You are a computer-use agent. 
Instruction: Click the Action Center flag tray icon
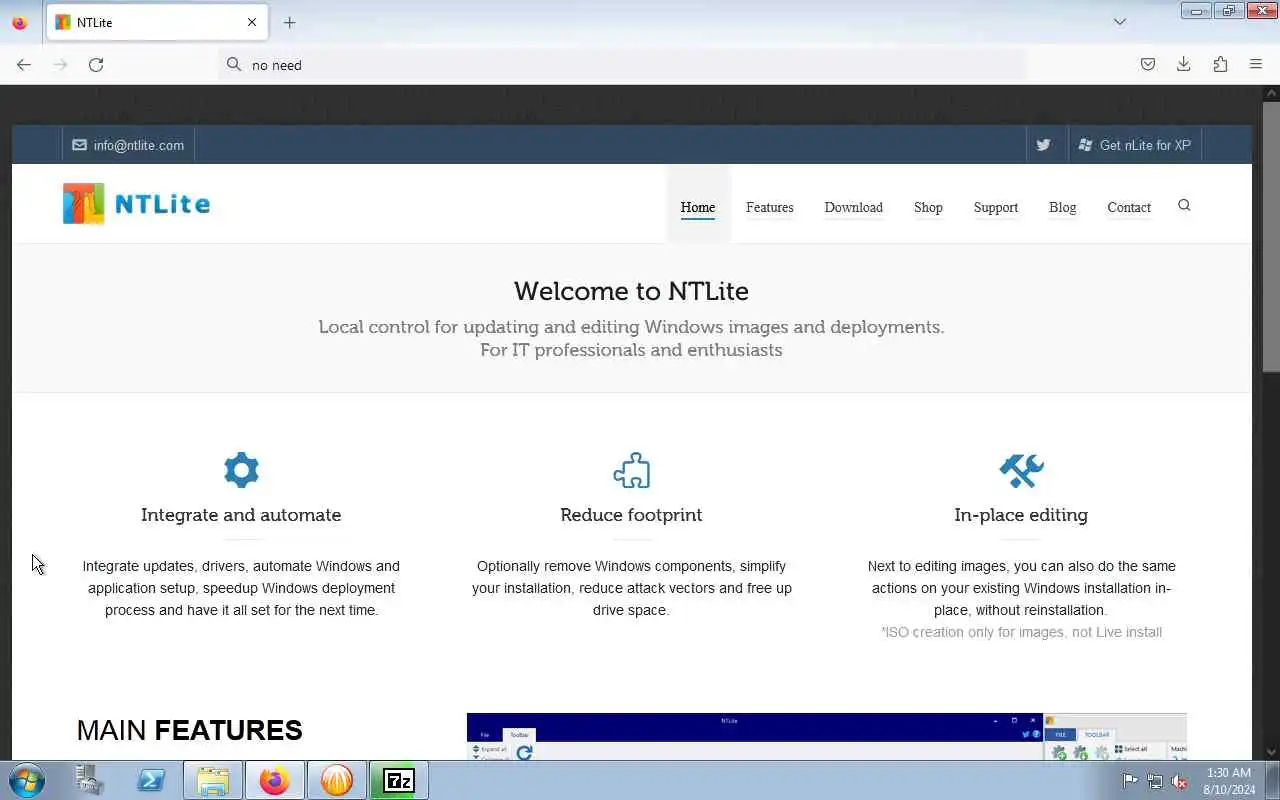tap(1130, 781)
